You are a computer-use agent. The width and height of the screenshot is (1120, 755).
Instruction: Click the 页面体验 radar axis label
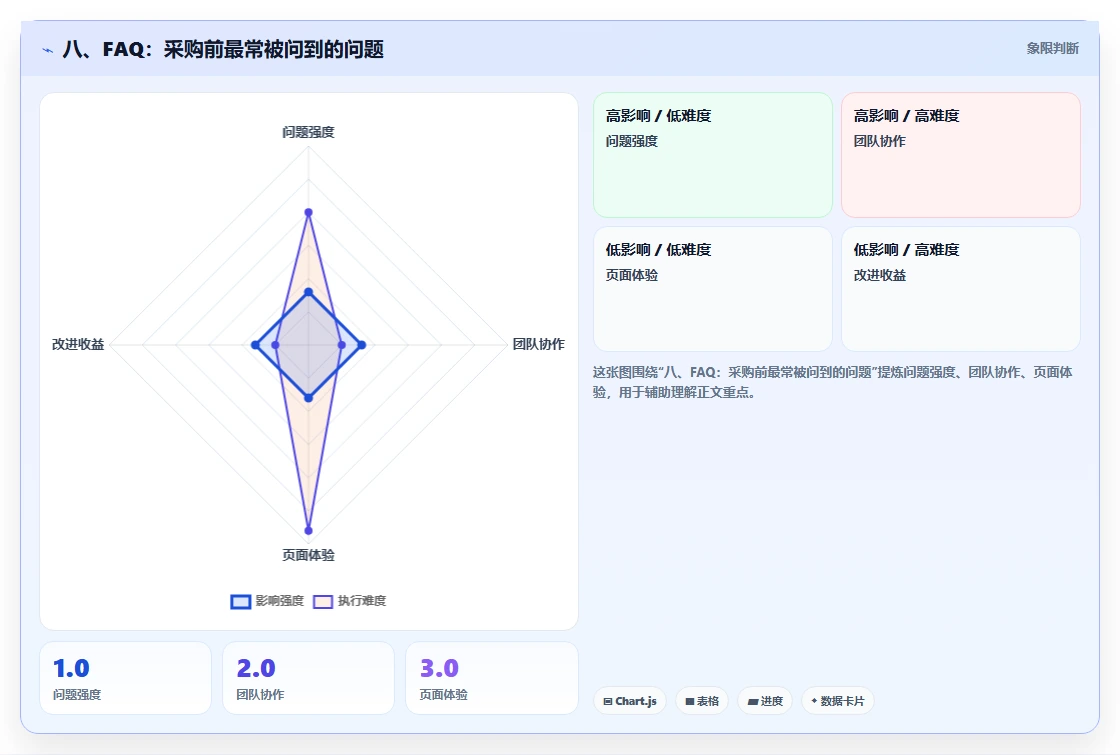308,555
